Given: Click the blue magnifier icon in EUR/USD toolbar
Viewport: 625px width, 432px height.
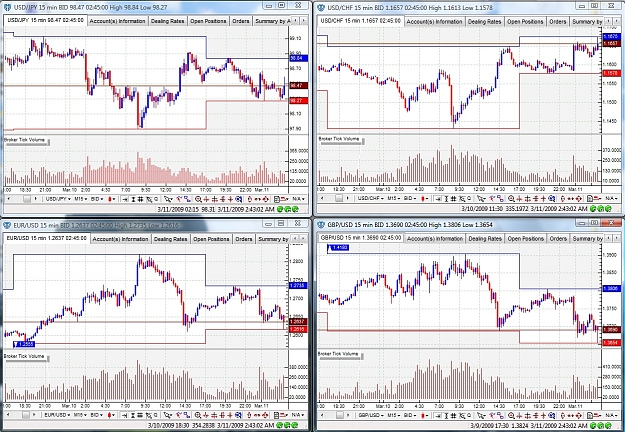Looking at the screenshot, I should coord(238,415).
